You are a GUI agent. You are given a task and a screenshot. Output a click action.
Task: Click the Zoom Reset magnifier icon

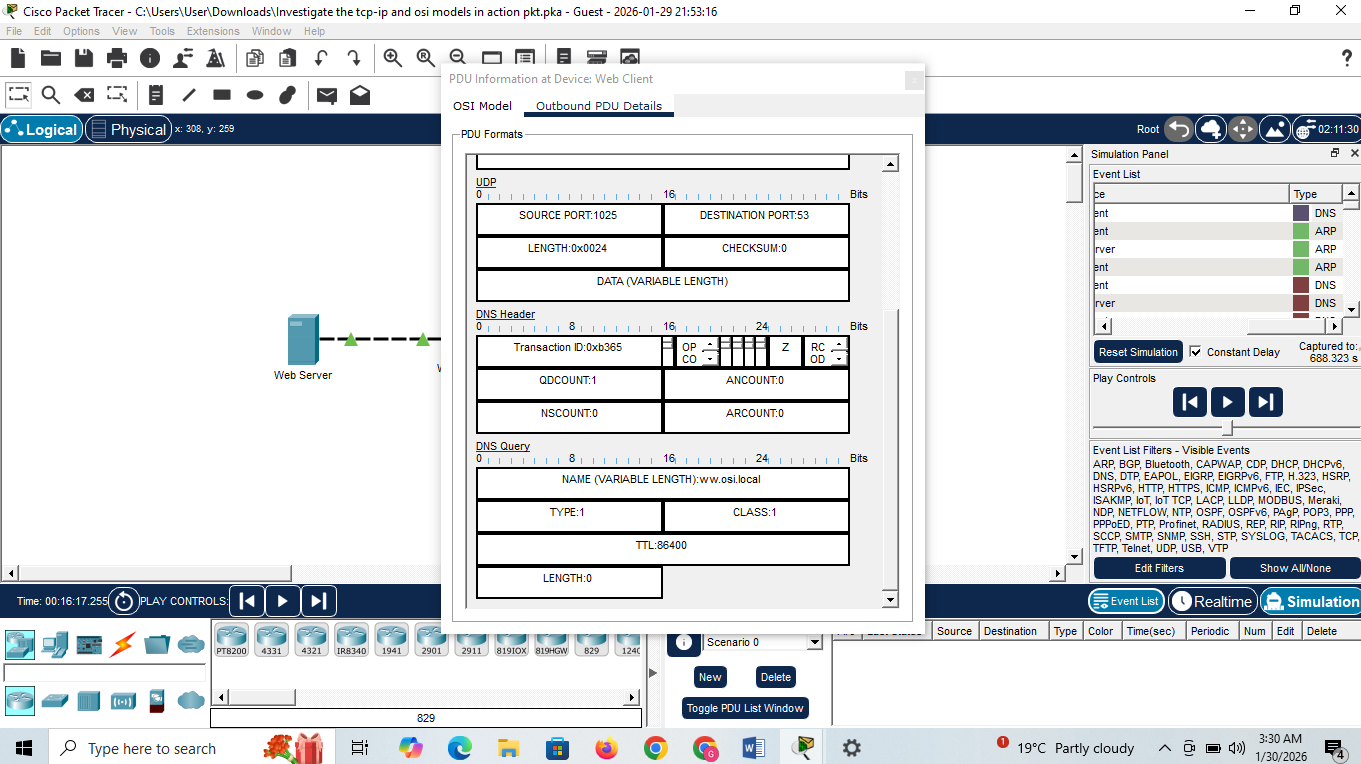tap(426, 58)
